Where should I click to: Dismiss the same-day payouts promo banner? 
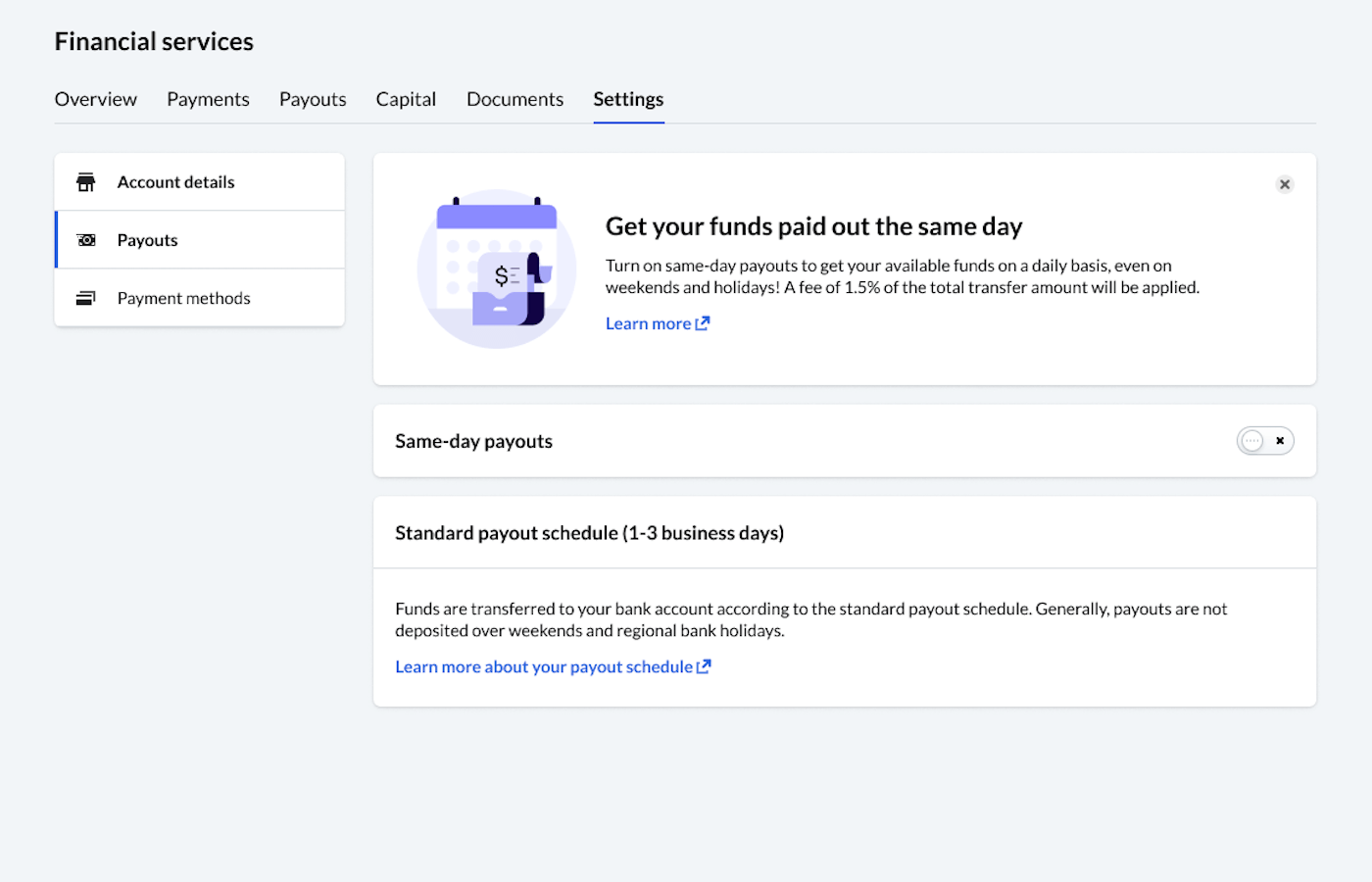(1284, 184)
